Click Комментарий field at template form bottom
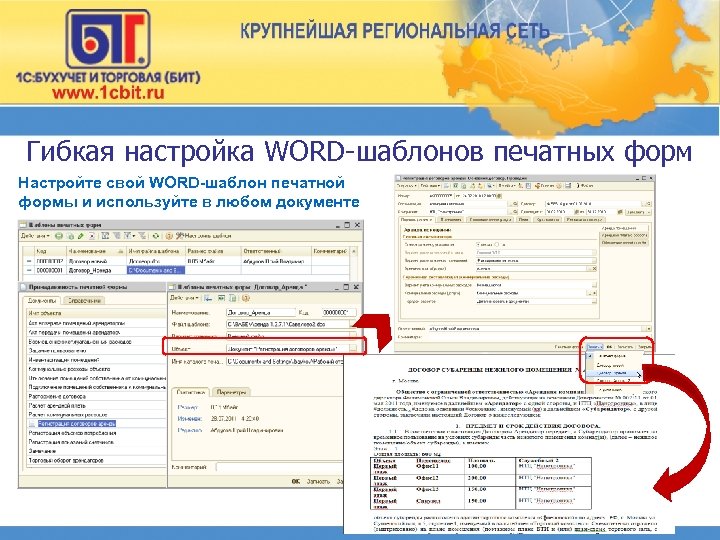The width and height of the screenshot is (720, 540). (x=280, y=467)
